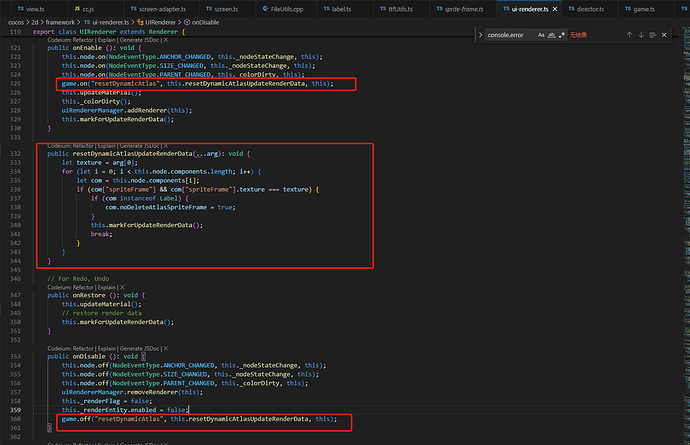Click the '// restore render data' comment
The image size is (690, 445).
102,313
